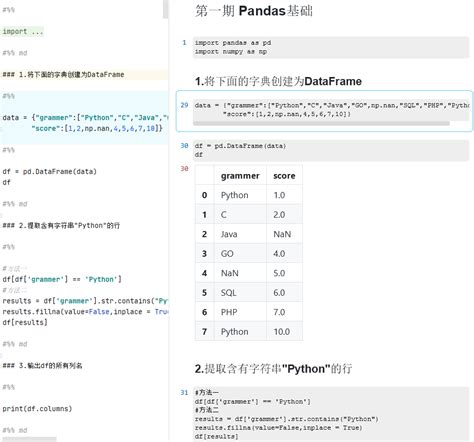Click the "### 3.输出df的所有列名" line in editor

tap(42, 366)
